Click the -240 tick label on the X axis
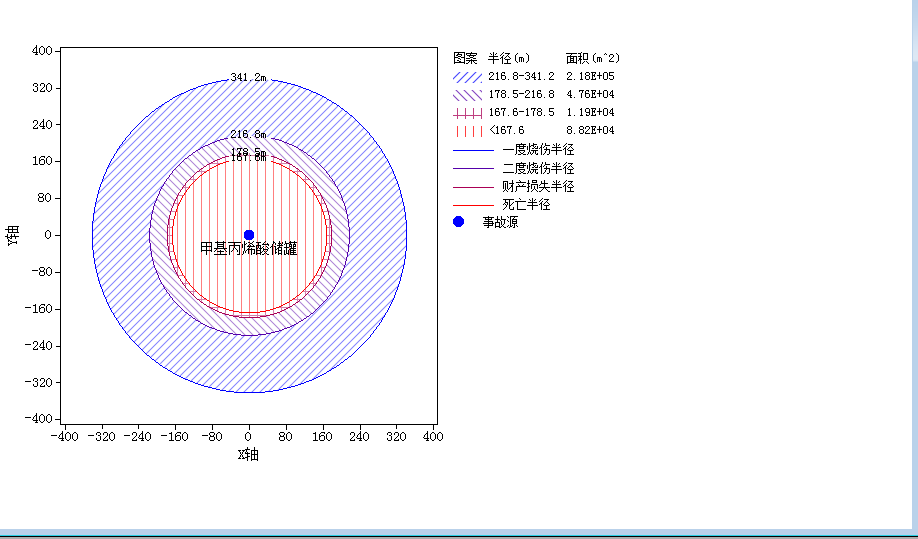The height and width of the screenshot is (539, 918). [138, 437]
